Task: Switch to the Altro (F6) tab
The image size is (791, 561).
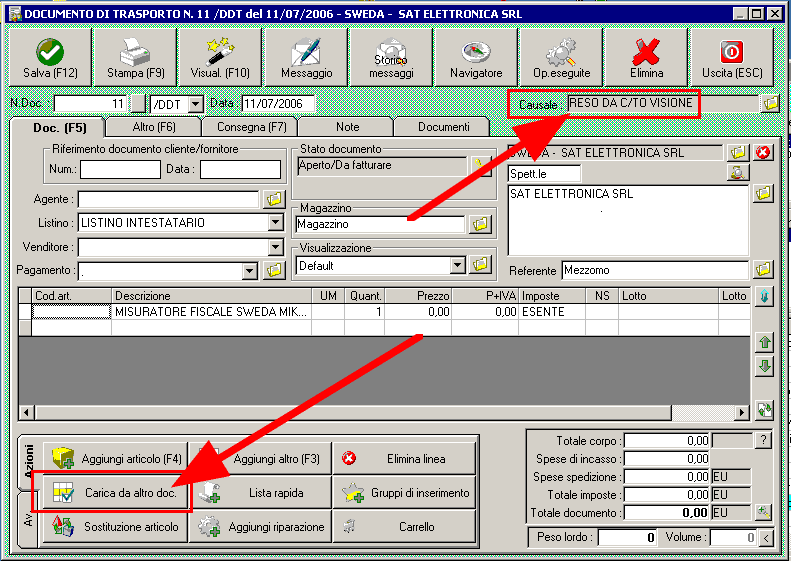Action: point(154,127)
